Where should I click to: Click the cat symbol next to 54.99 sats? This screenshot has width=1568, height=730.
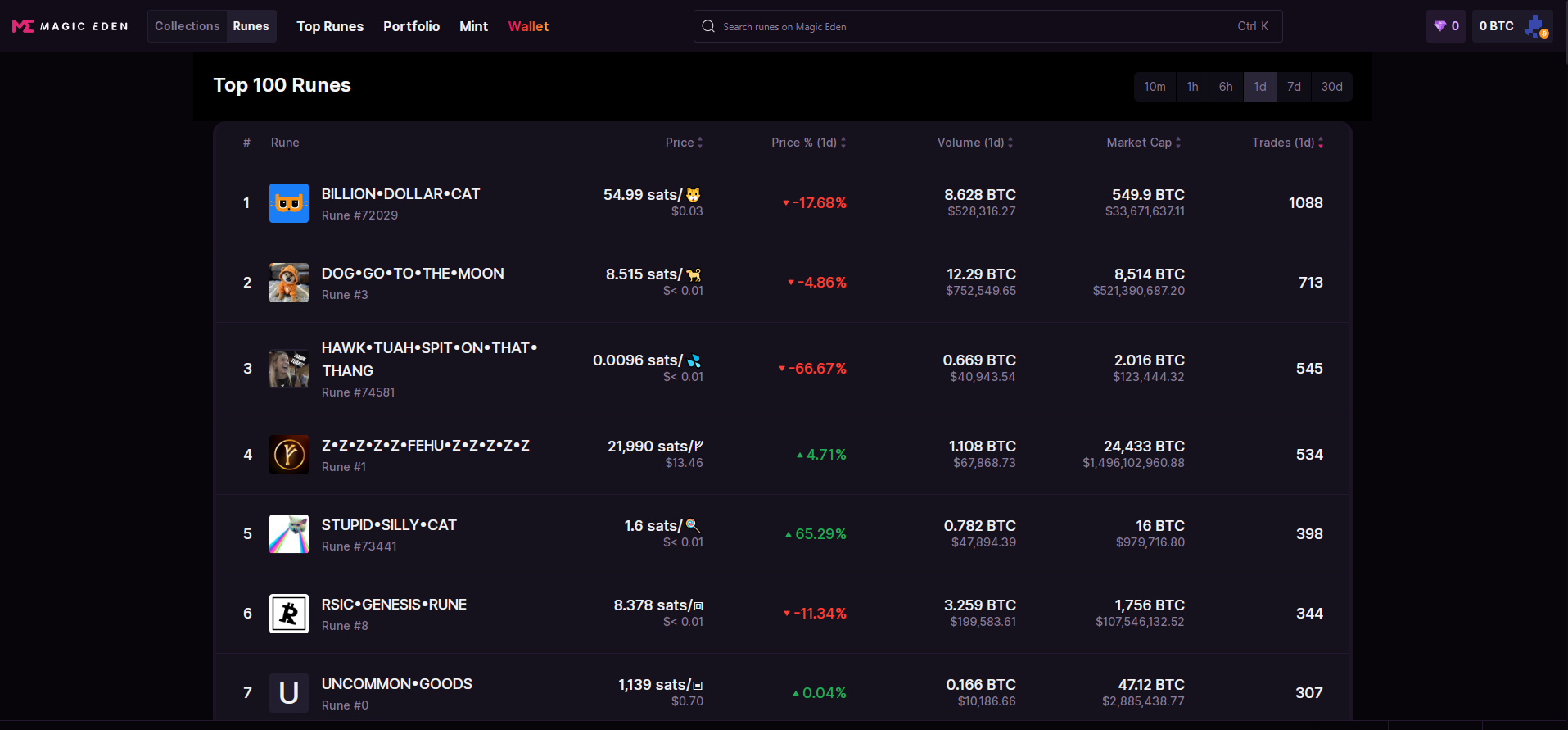point(694,195)
